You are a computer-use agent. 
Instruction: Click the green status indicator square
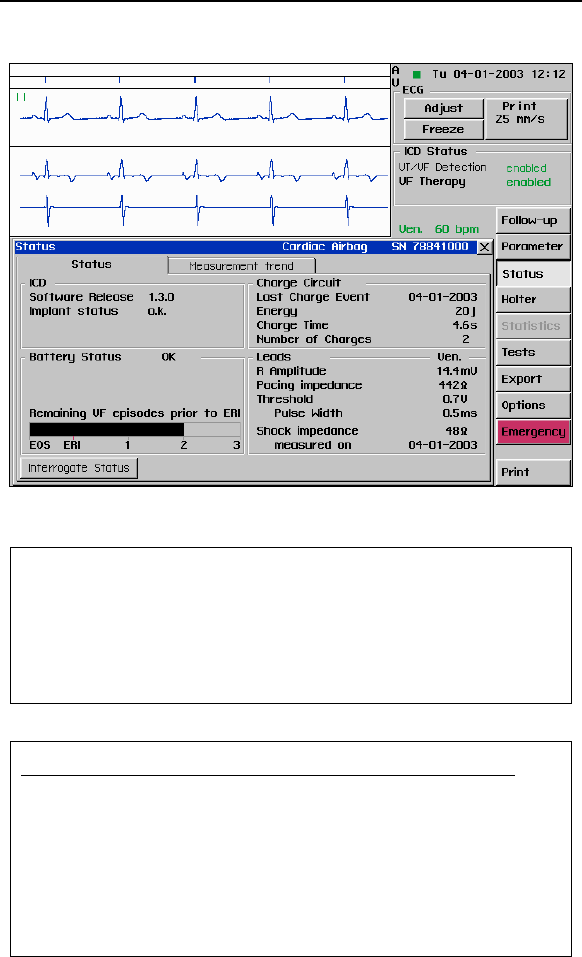point(417,74)
